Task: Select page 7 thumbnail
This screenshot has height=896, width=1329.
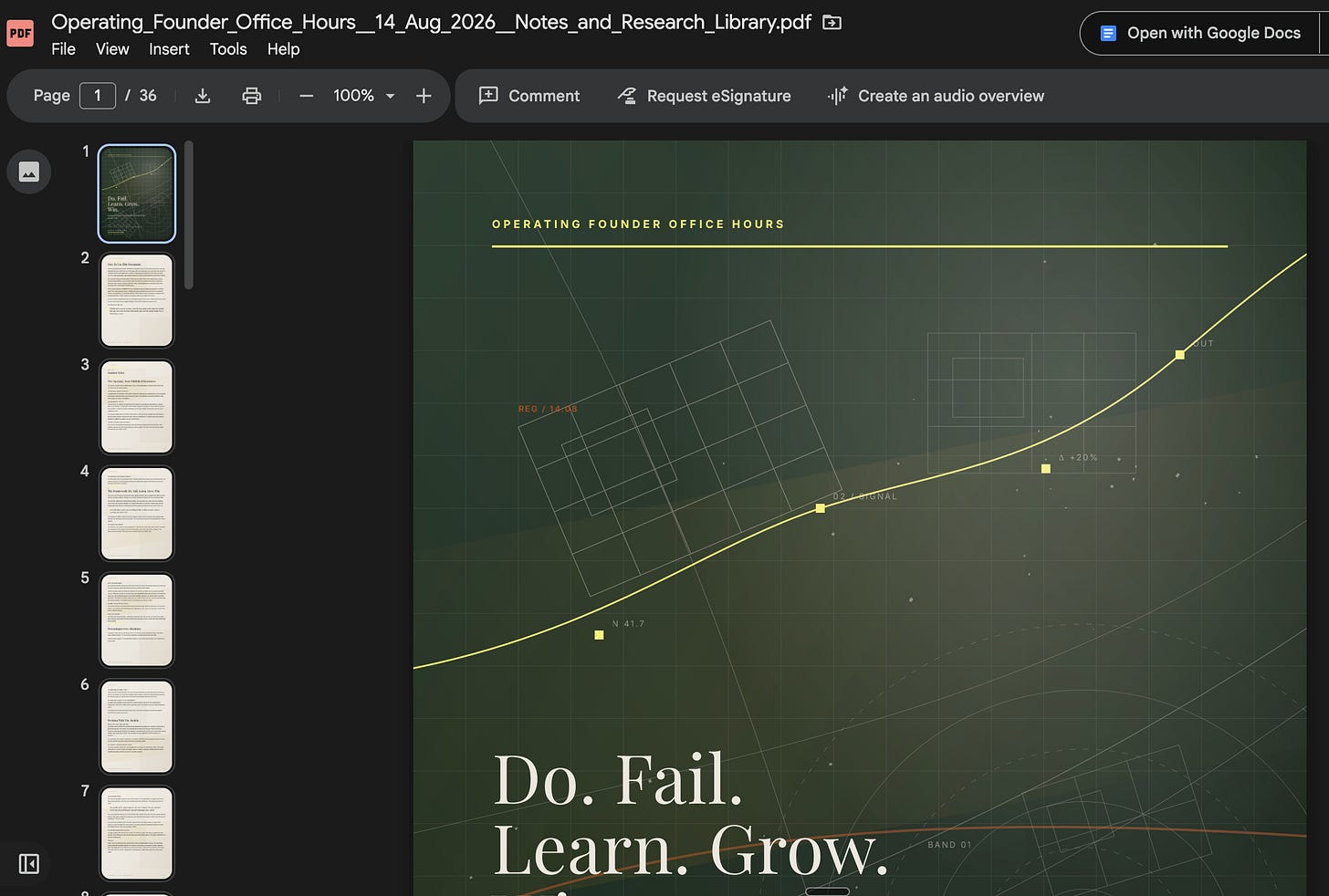Action: [x=137, y=834]
